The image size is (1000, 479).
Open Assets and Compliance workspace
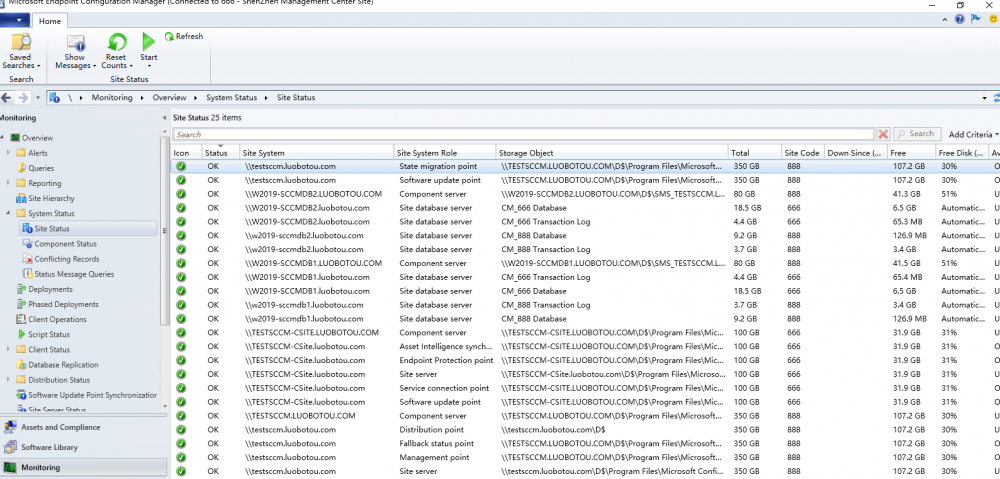[84, 427]
